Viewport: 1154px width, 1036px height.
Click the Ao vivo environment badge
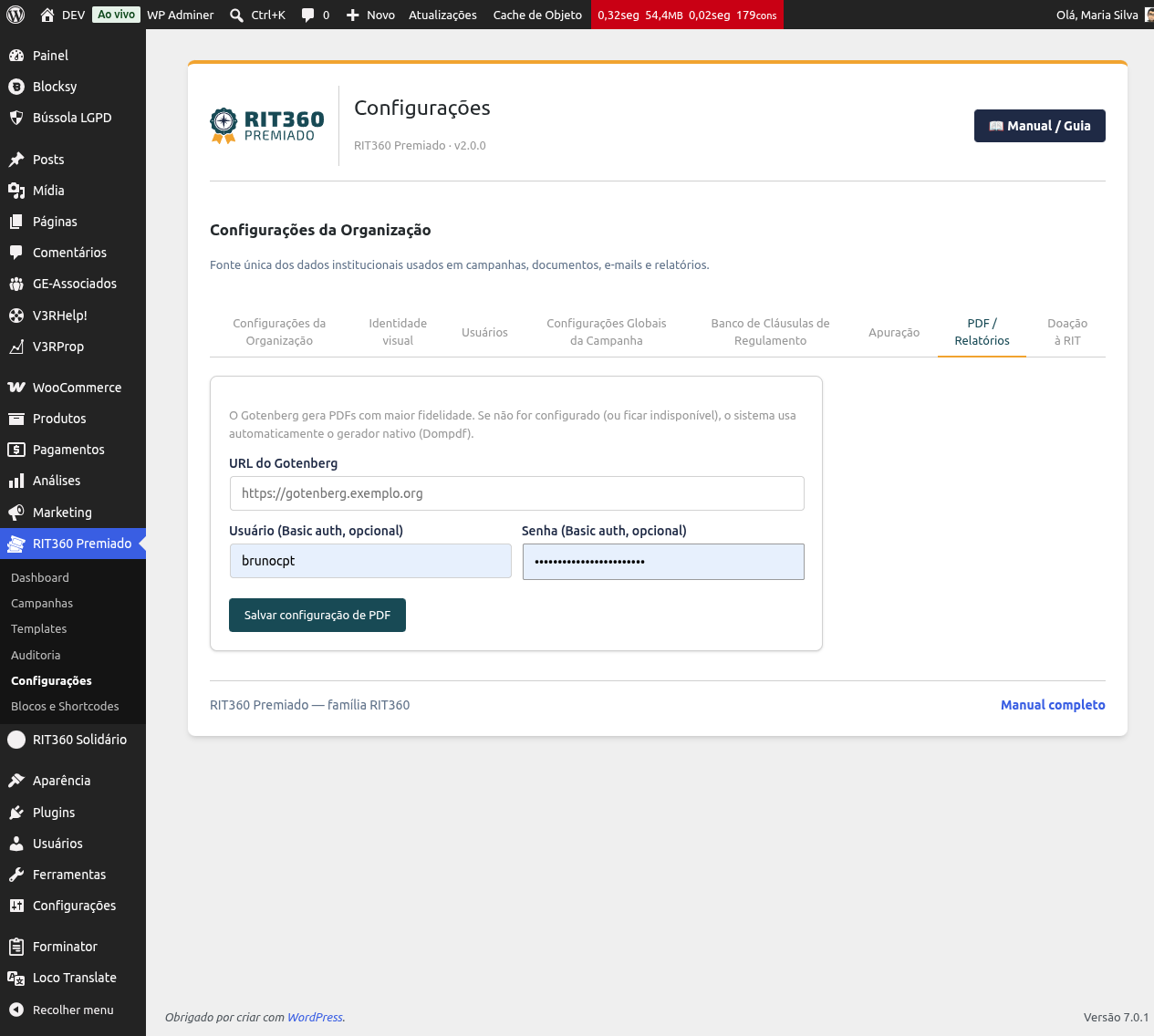point(117,15)
